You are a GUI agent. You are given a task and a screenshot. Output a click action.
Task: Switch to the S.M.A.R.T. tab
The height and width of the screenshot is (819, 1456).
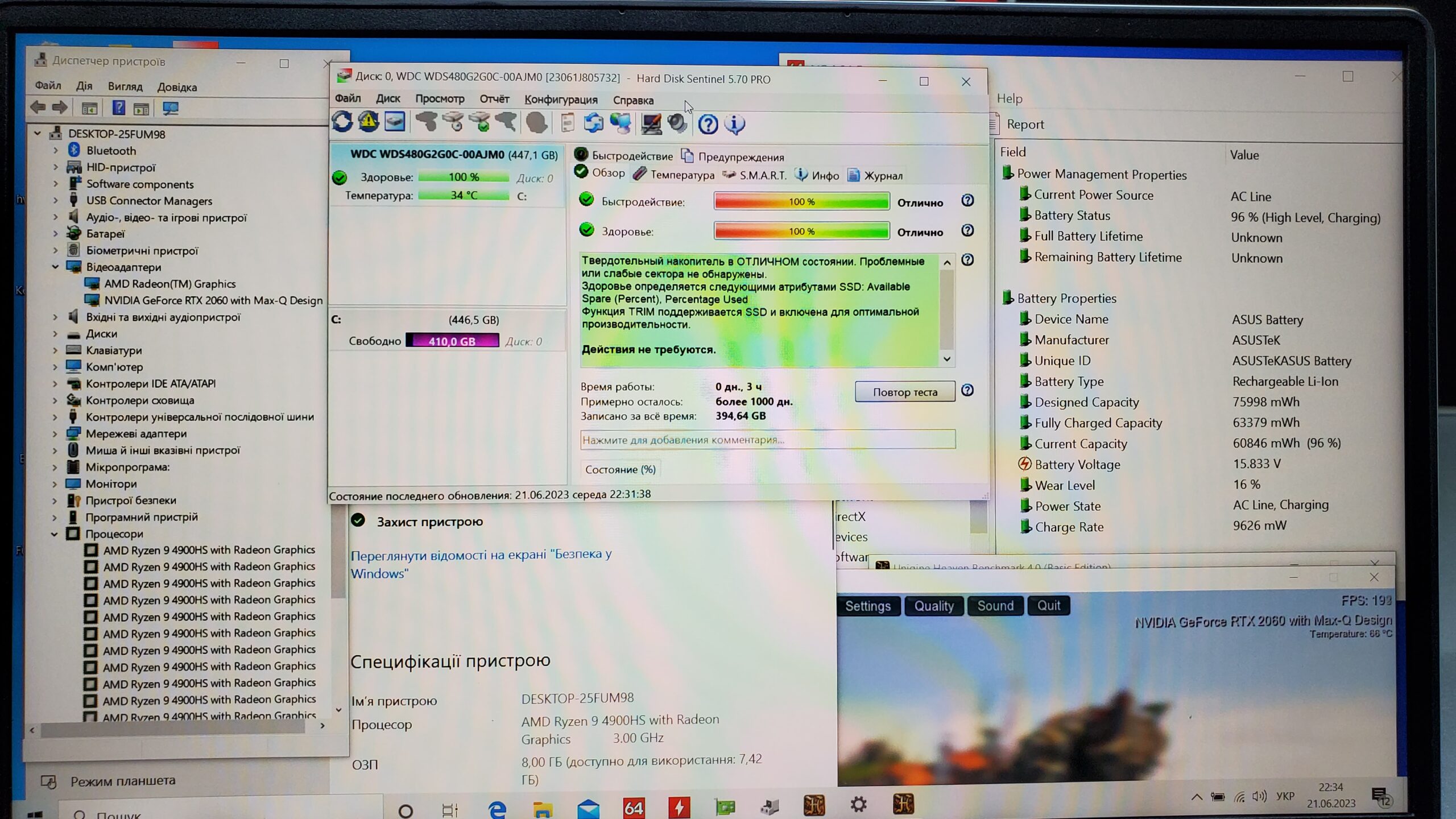click(x=762, y=175)
